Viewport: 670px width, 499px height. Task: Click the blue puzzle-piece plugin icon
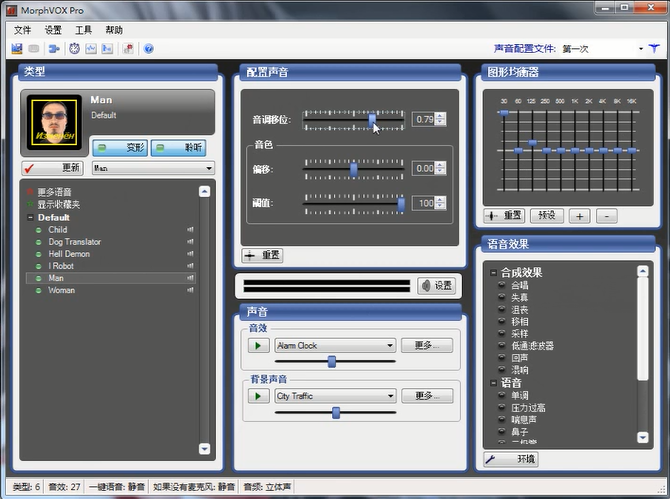pos(54,49)
